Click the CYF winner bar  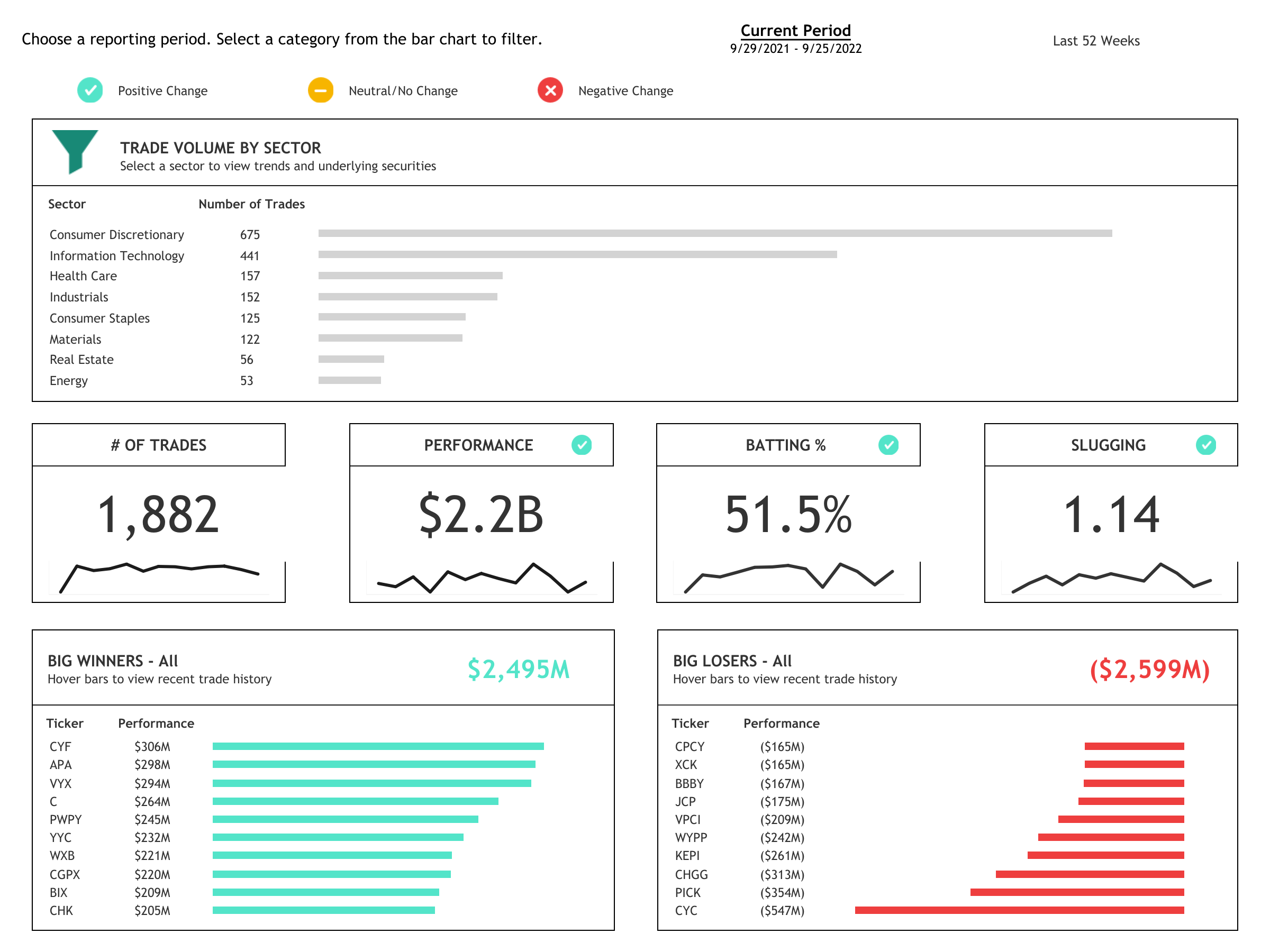[378, 746]
